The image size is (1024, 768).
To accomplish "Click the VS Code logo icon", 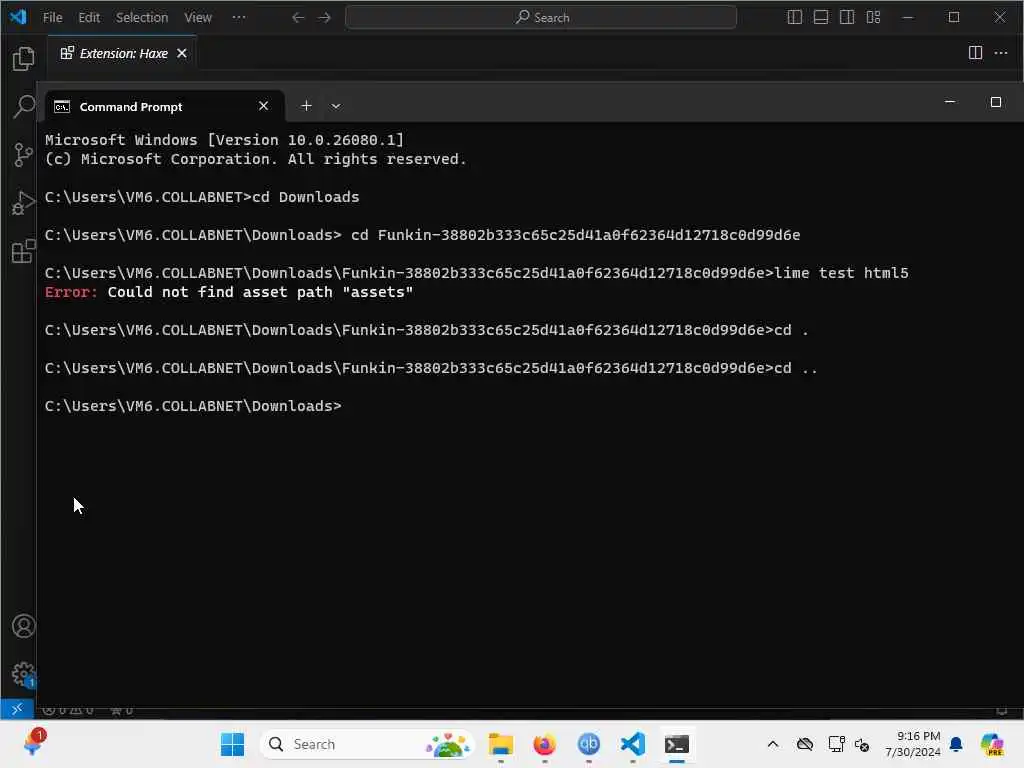I will coord(18,16).
